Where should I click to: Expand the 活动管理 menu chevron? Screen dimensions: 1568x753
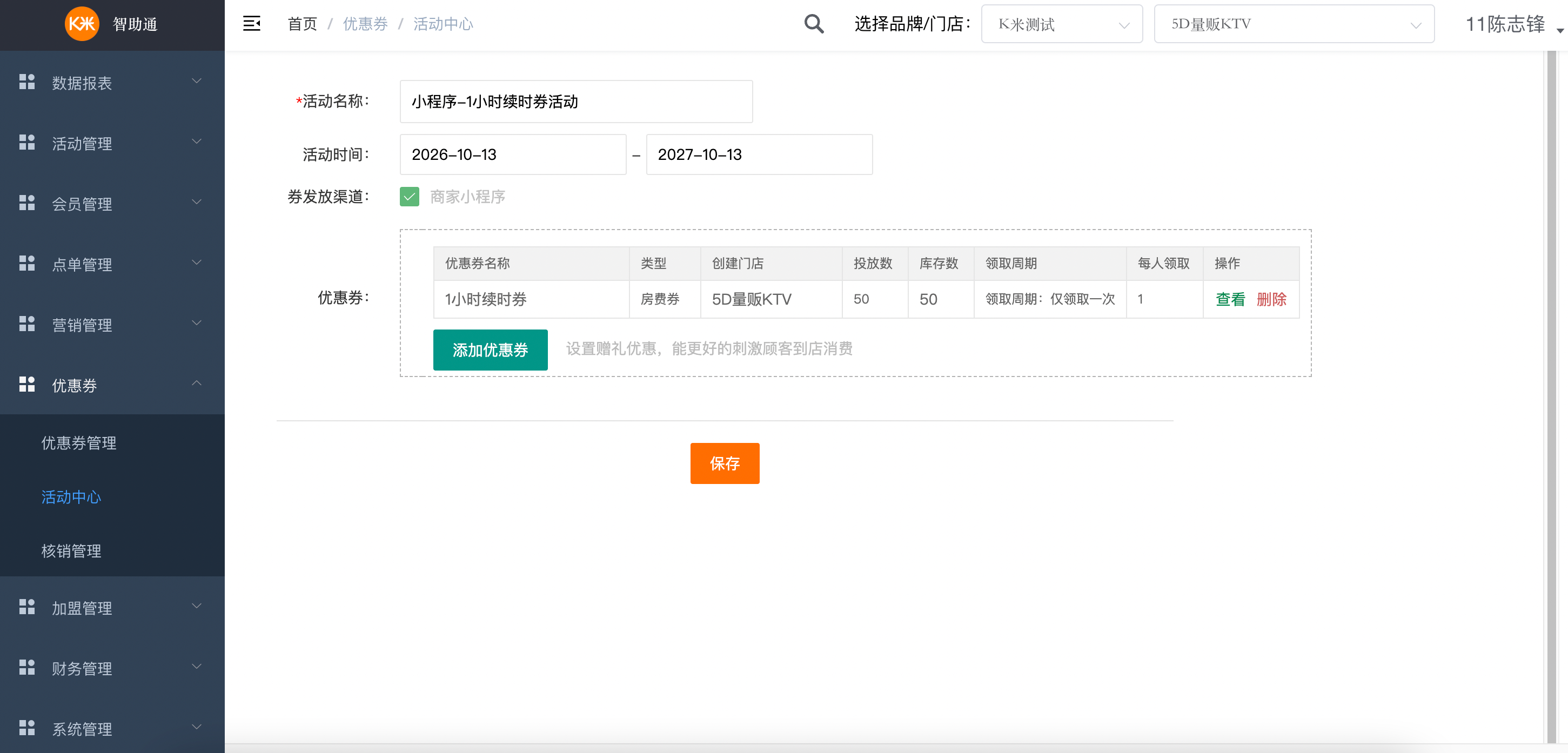197,141
